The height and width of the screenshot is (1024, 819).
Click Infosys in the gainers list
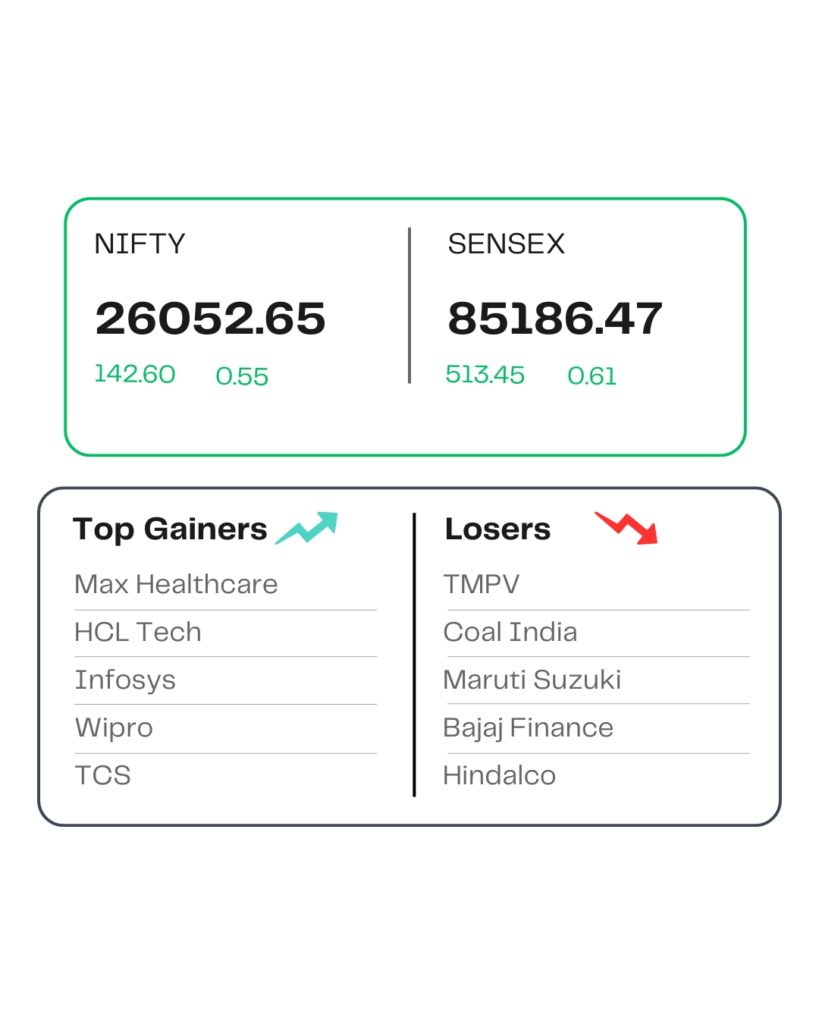coord(125,680)
